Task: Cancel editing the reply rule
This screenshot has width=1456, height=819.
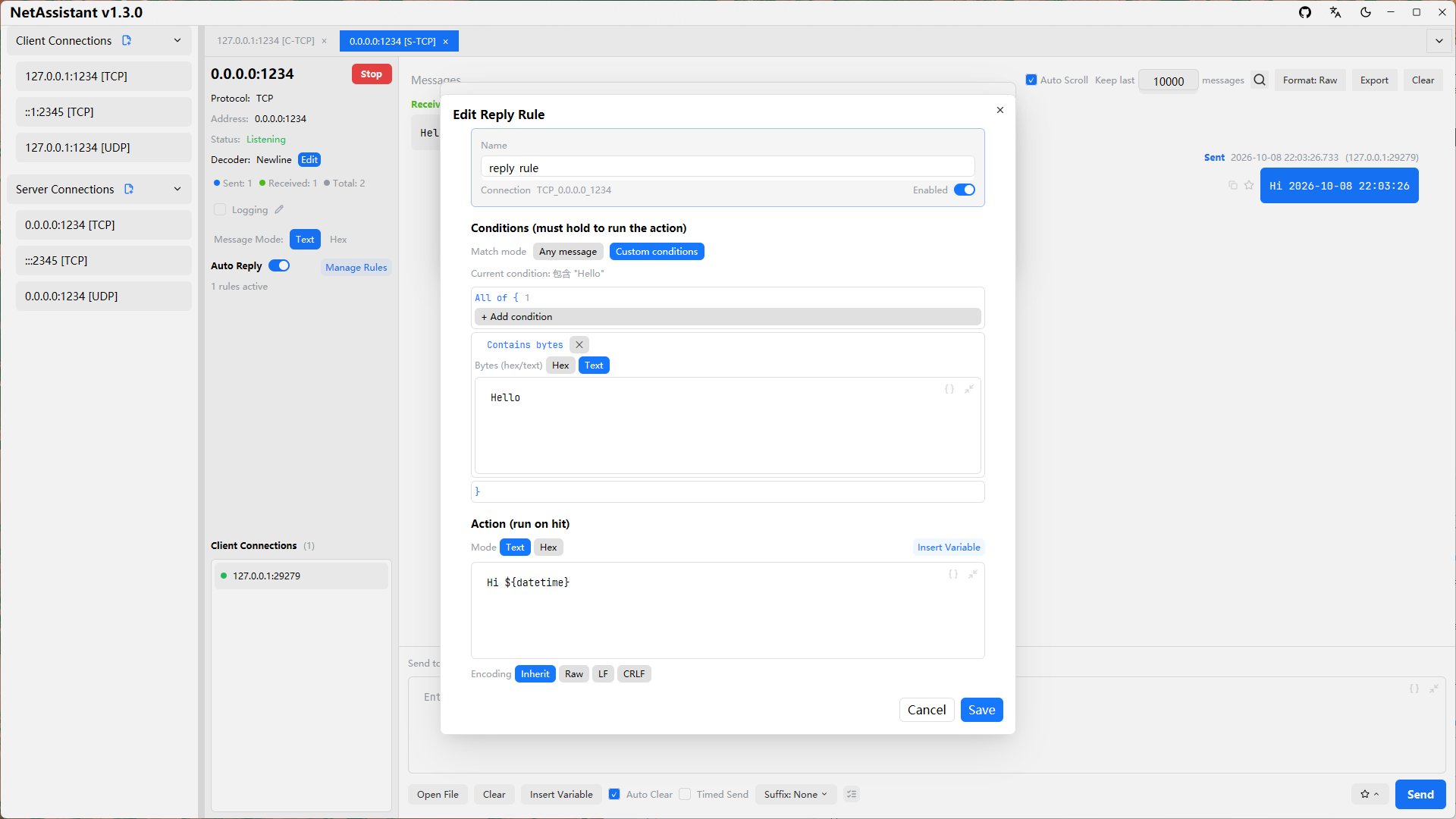Action: [927, 710]
